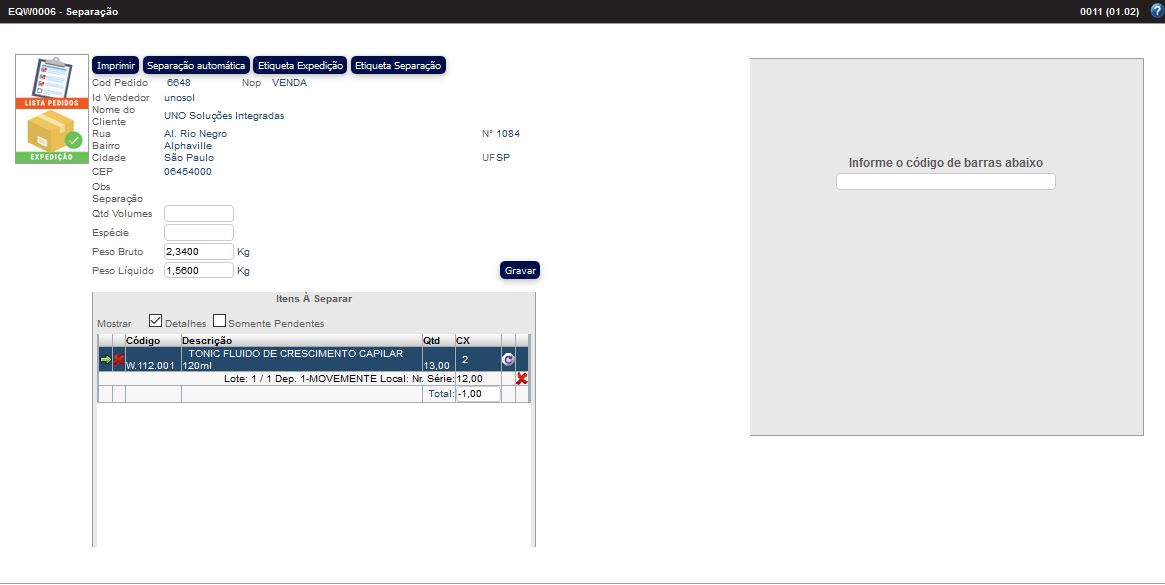The height and width of the screenshot is (585, 1165).
Task: Click the Total quantity field showing -1,00
Action: (x=478, y=394)
